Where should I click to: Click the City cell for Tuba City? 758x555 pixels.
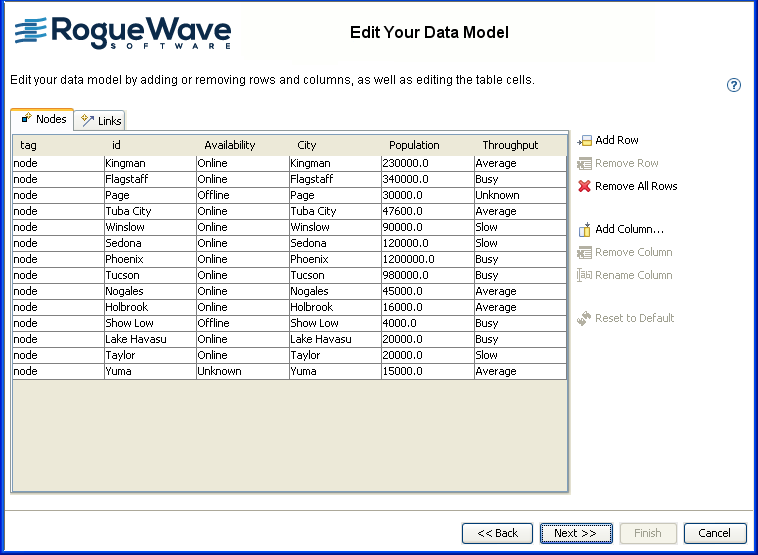coord(334,212)
